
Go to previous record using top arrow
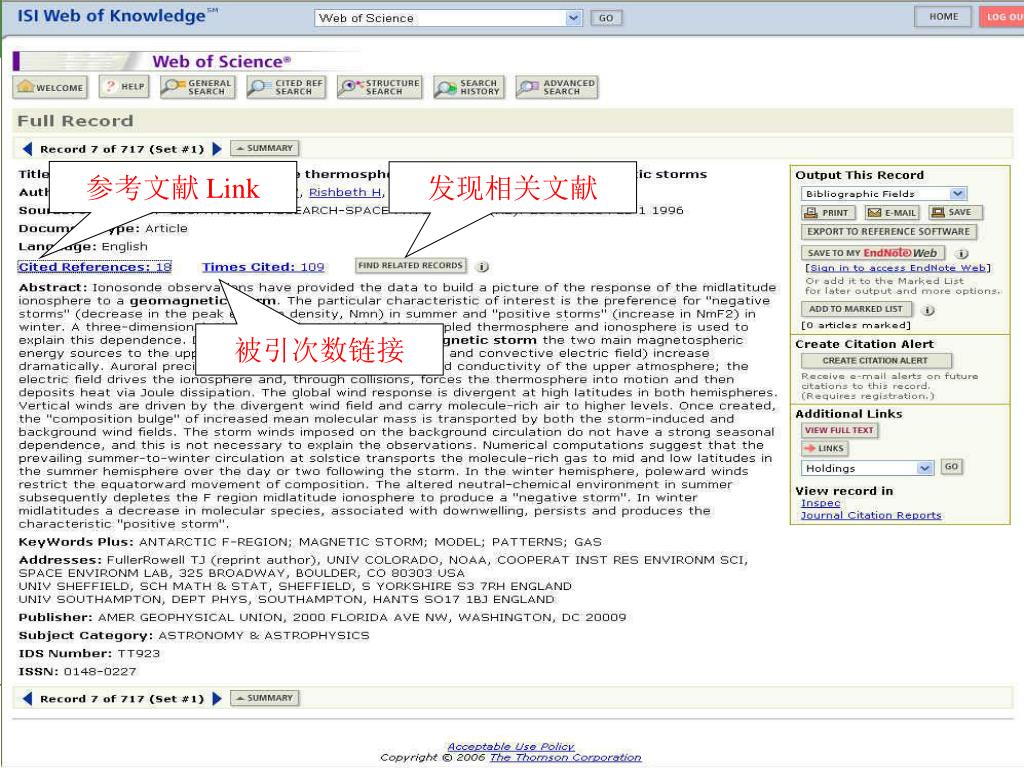(27, 148)
